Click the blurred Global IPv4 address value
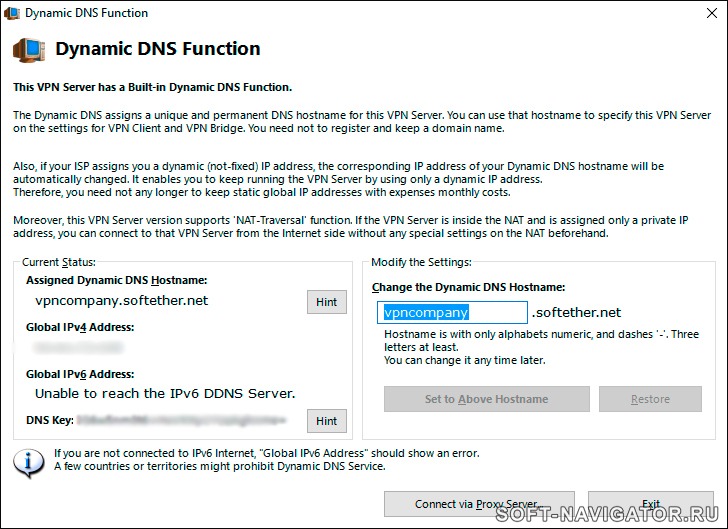The height and width of the screenshot is (529, 728). tap(78, 347)
